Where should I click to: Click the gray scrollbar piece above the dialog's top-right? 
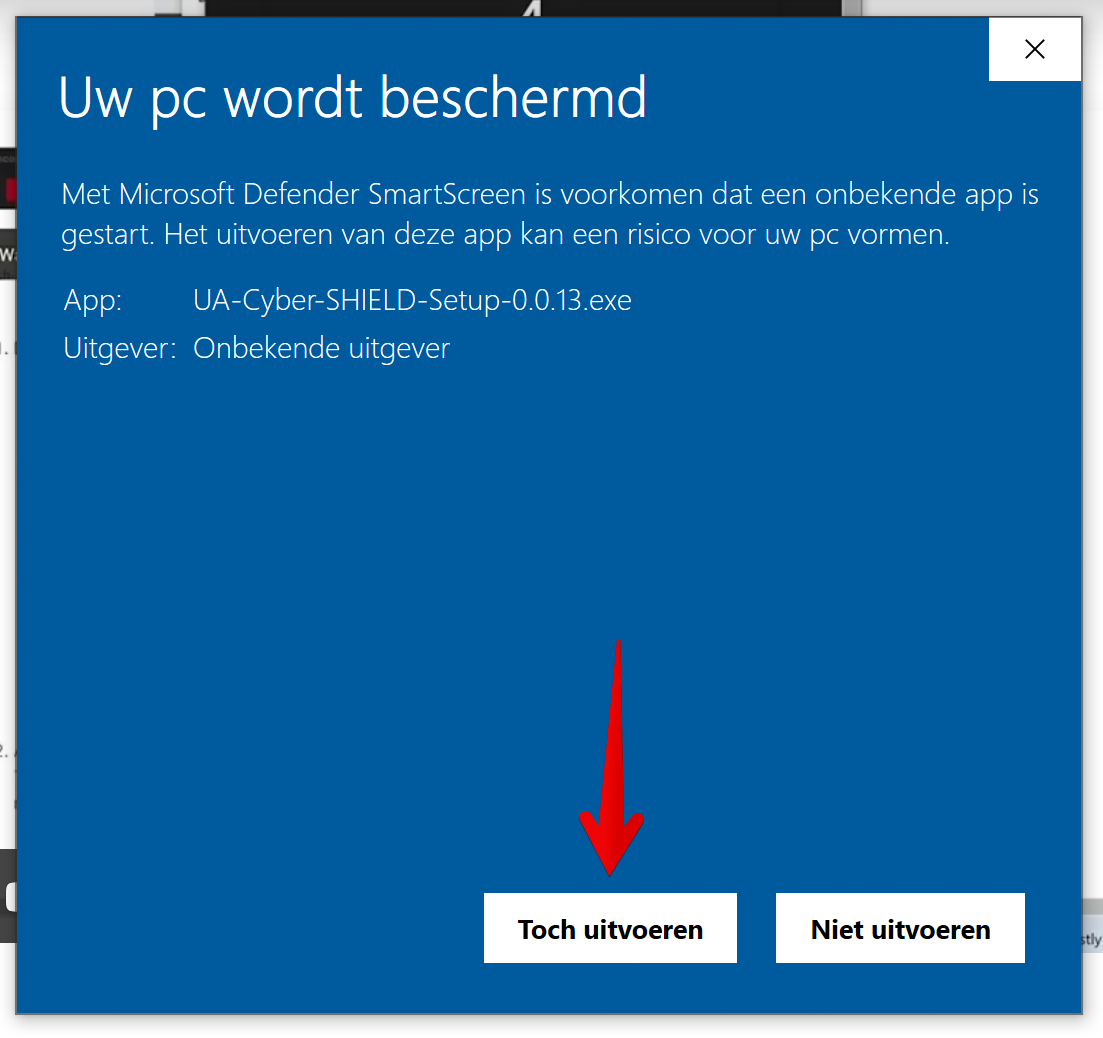(852, 8)
